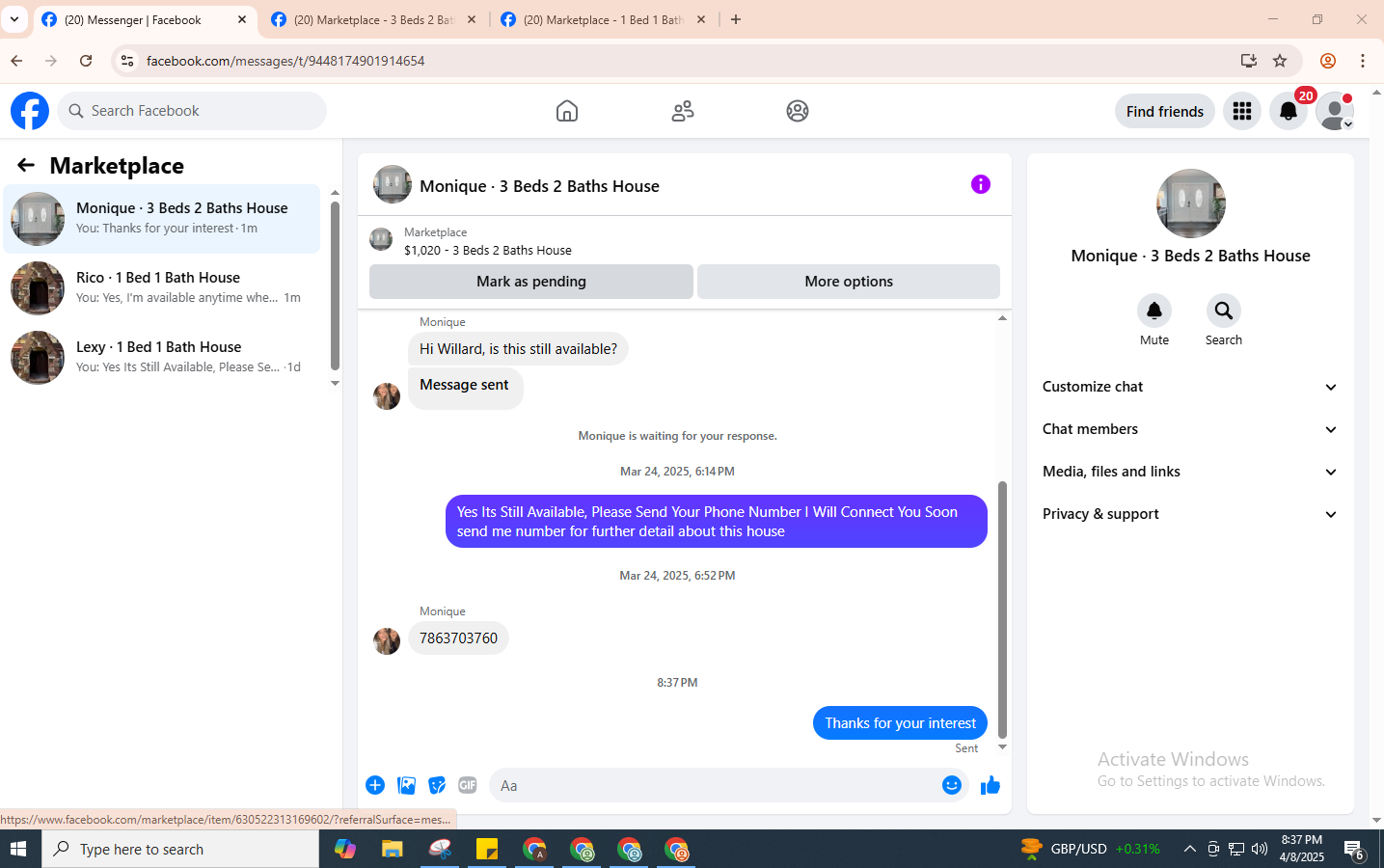Click Monique's avatar beside the phone number message
The width and height of the screenshot is (1384, 868).
(387, 641)
